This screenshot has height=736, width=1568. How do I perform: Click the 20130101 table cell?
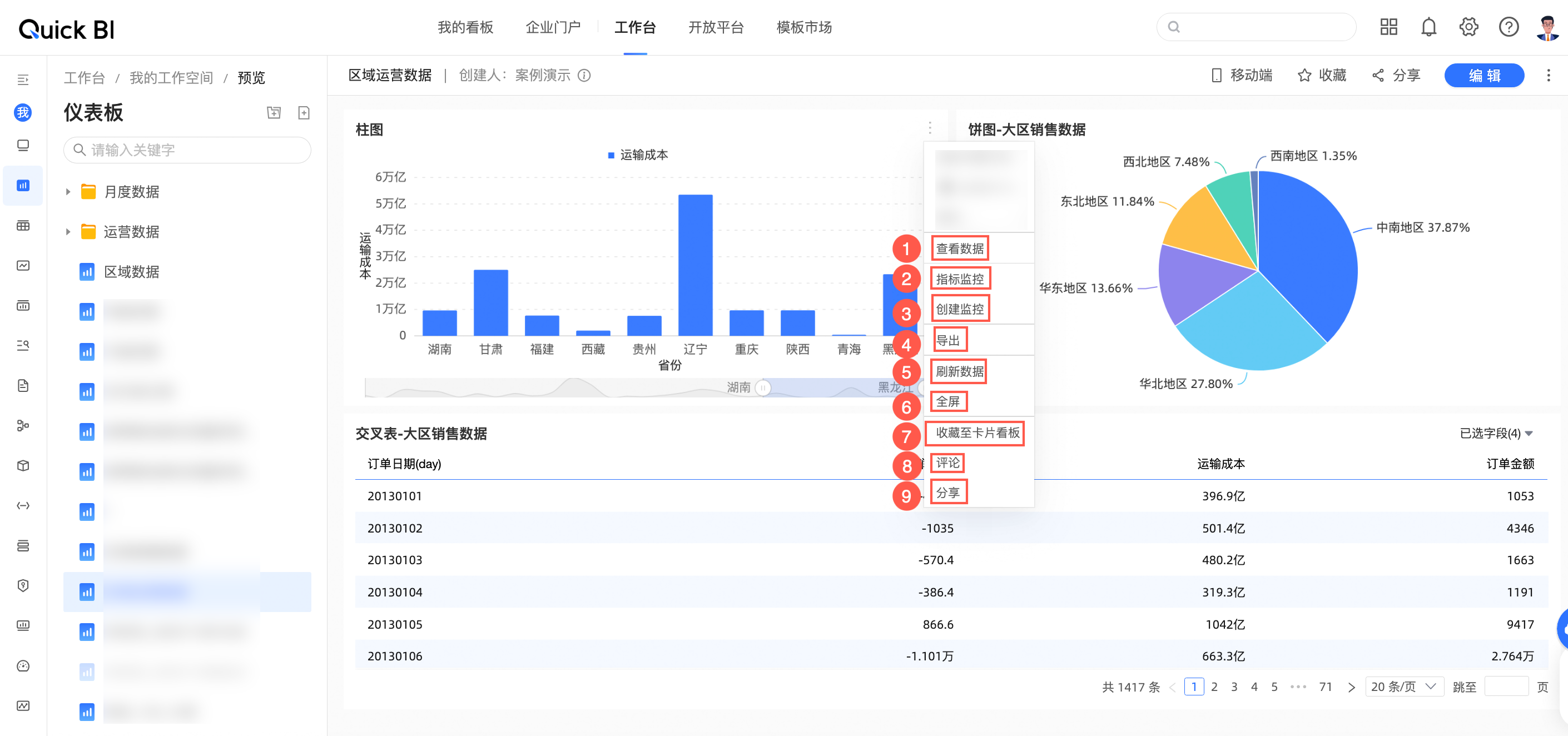394,495
